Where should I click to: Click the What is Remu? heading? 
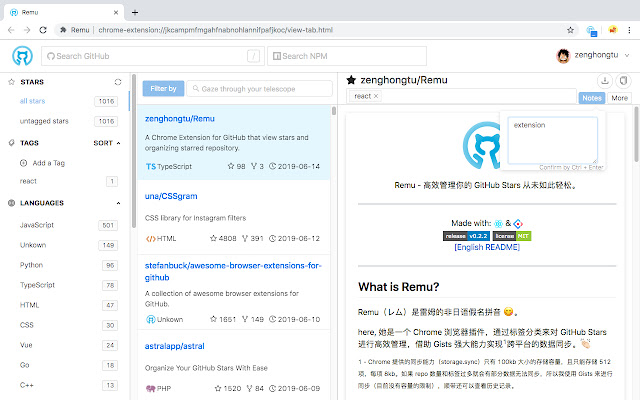coord(399,287)
